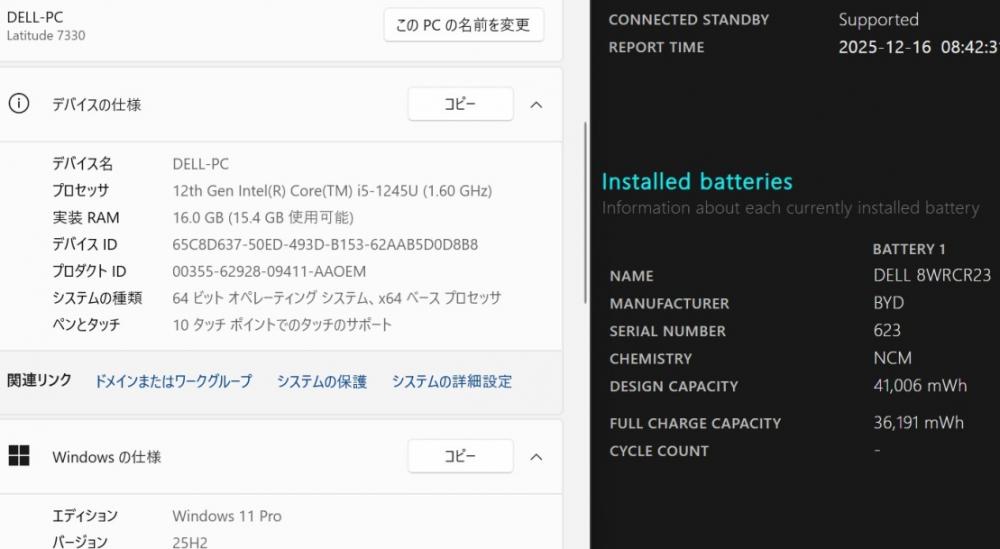Open the ドメインまたはワークグループ link
Image resolution: width=1000 pixels, height=549 pixels.
173,381
